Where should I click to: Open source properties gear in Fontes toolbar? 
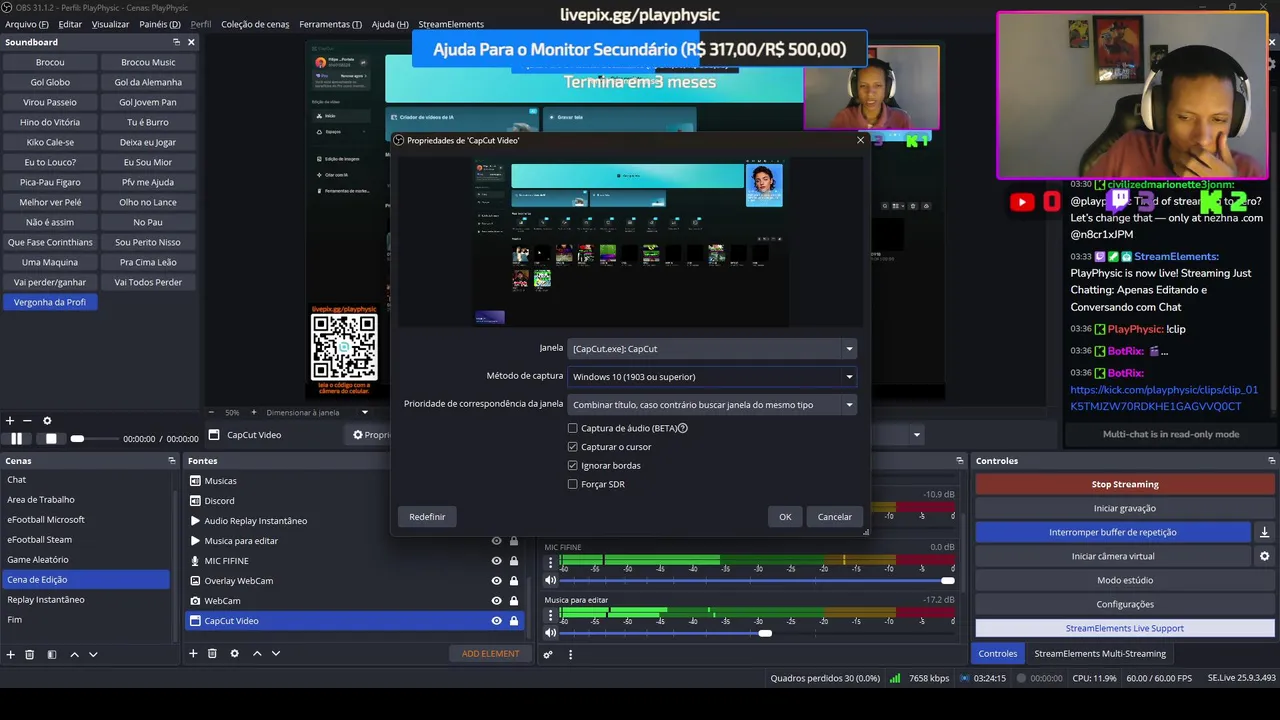[235, 654]
